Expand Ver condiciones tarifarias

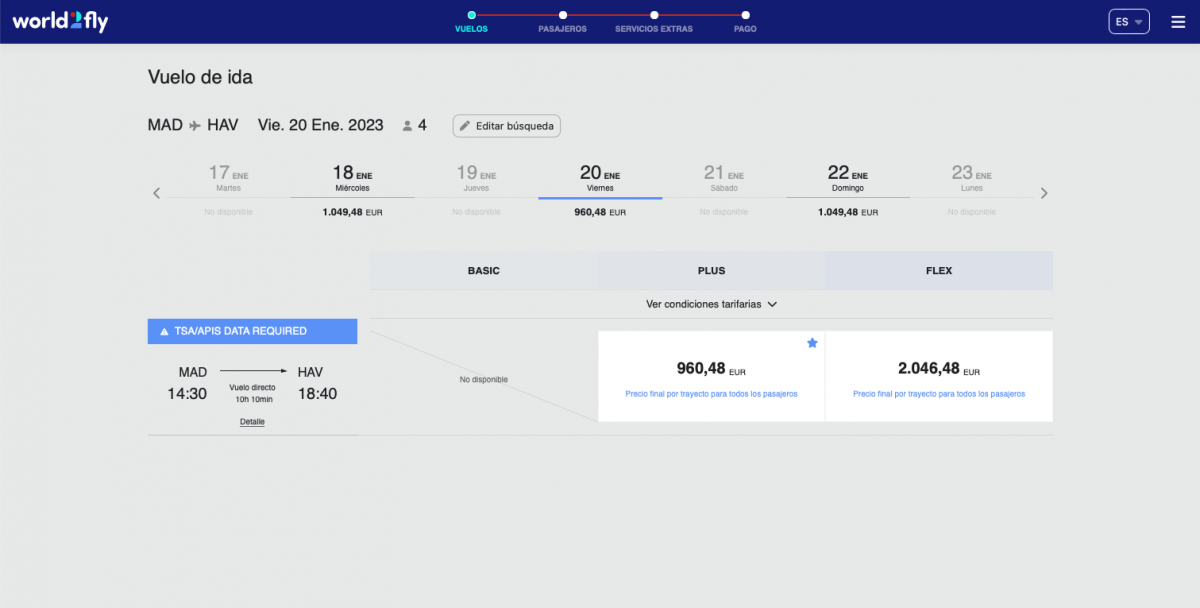[x=711, y=304]
